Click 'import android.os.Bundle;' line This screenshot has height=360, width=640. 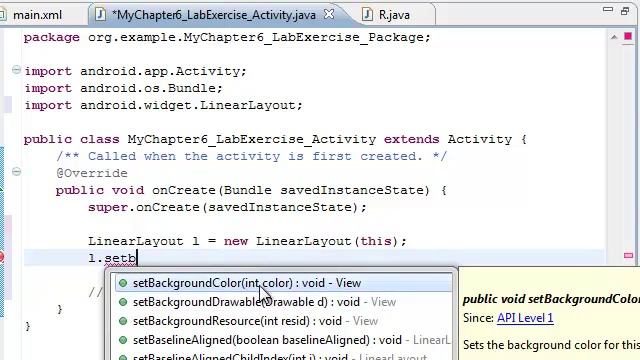pos(123,88)
